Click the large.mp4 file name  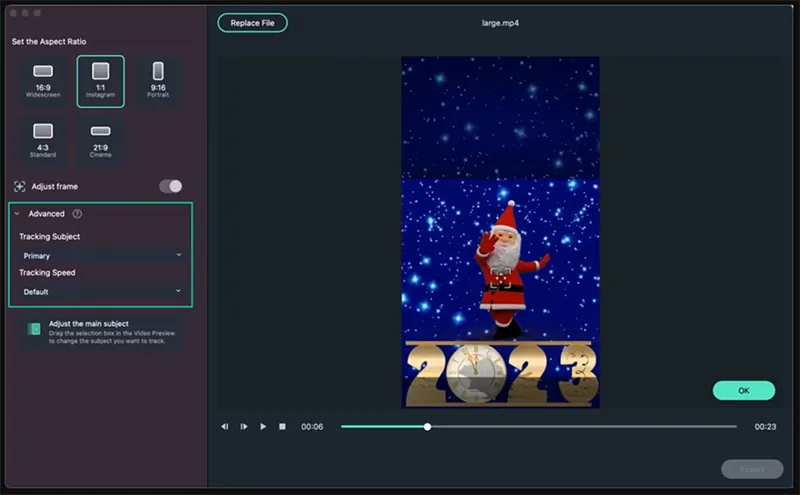pyautogui.click(x=500, y=23)
